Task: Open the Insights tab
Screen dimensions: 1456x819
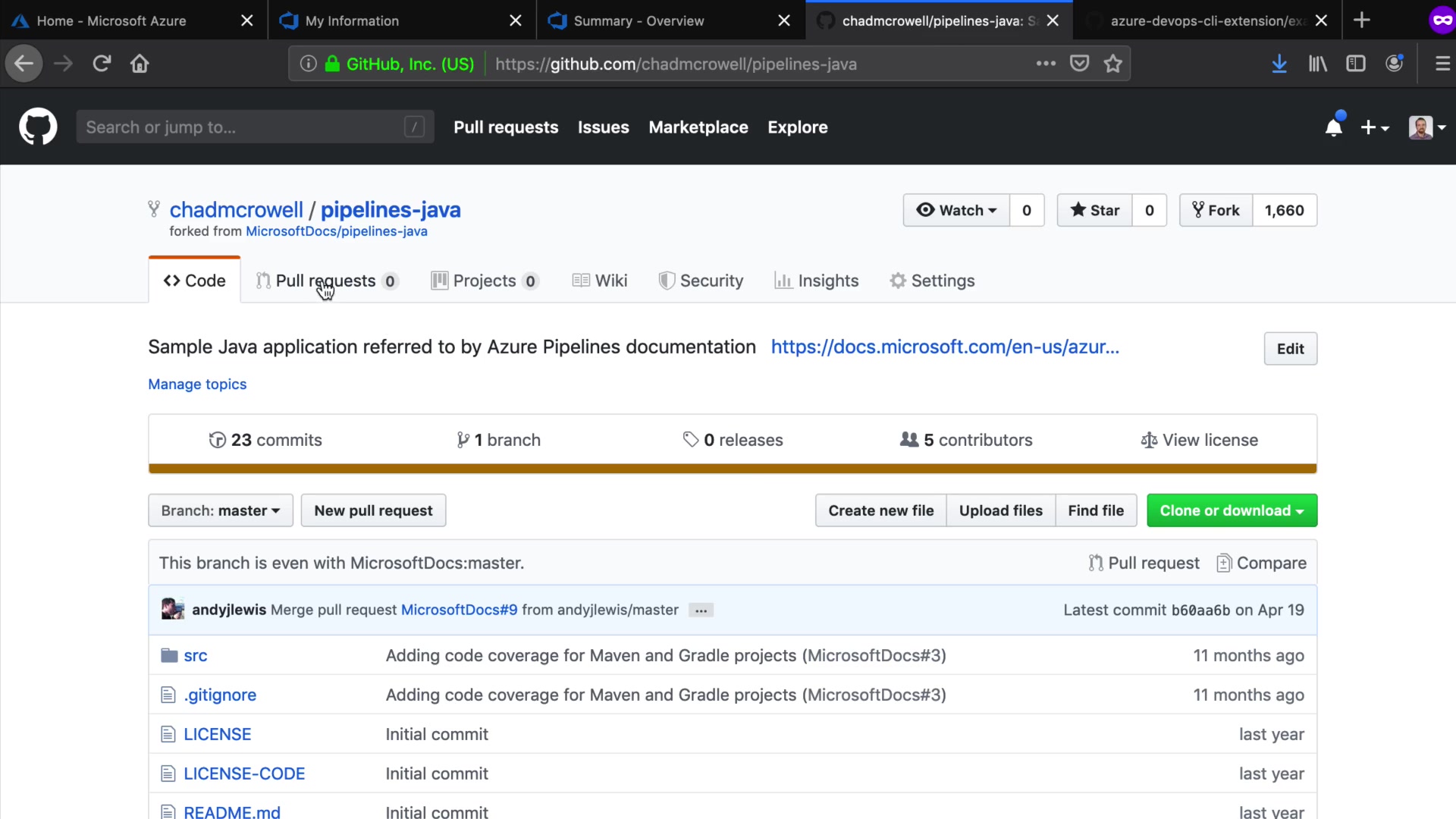Action: click(x=817, y=281)
